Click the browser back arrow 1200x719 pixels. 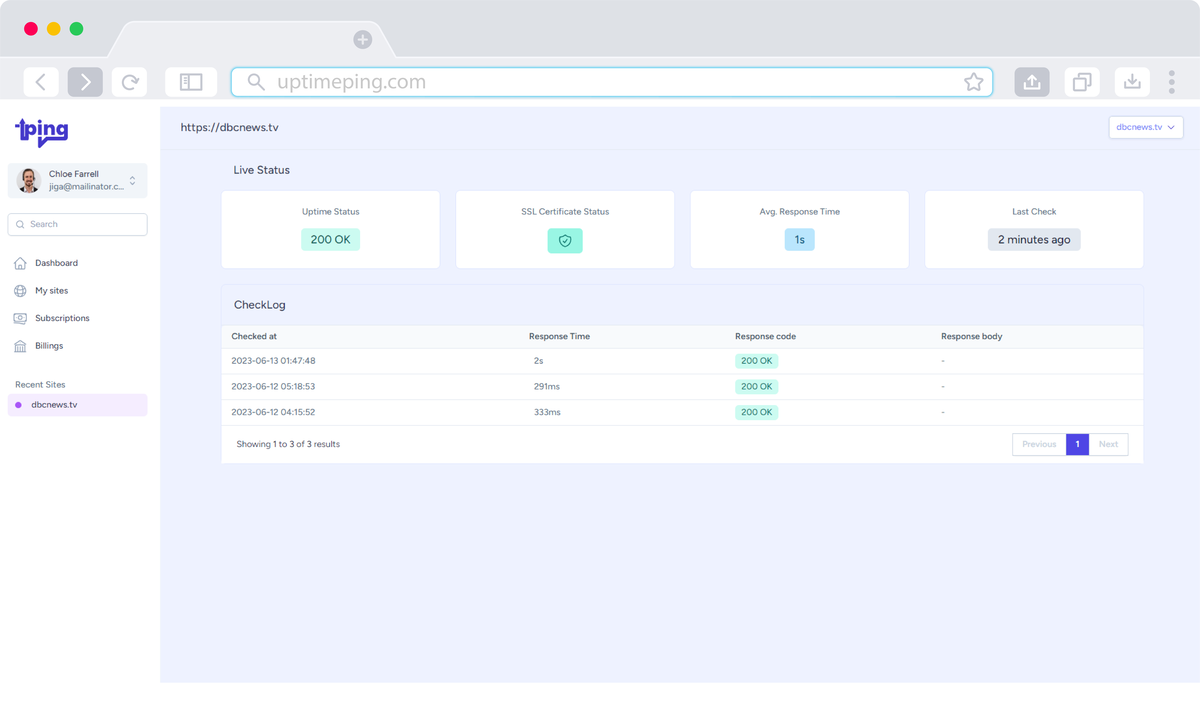(41, 82)
